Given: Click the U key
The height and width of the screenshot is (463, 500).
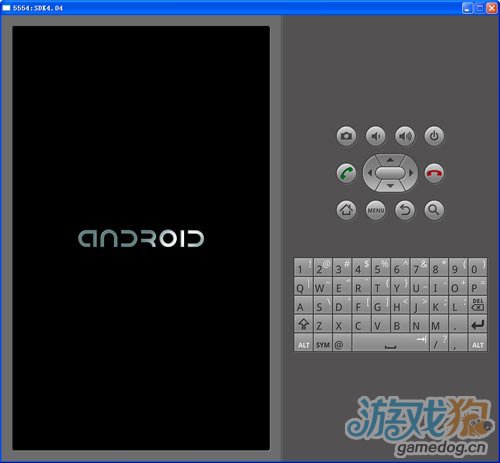Looking at the screenshot, I should 419,286.
